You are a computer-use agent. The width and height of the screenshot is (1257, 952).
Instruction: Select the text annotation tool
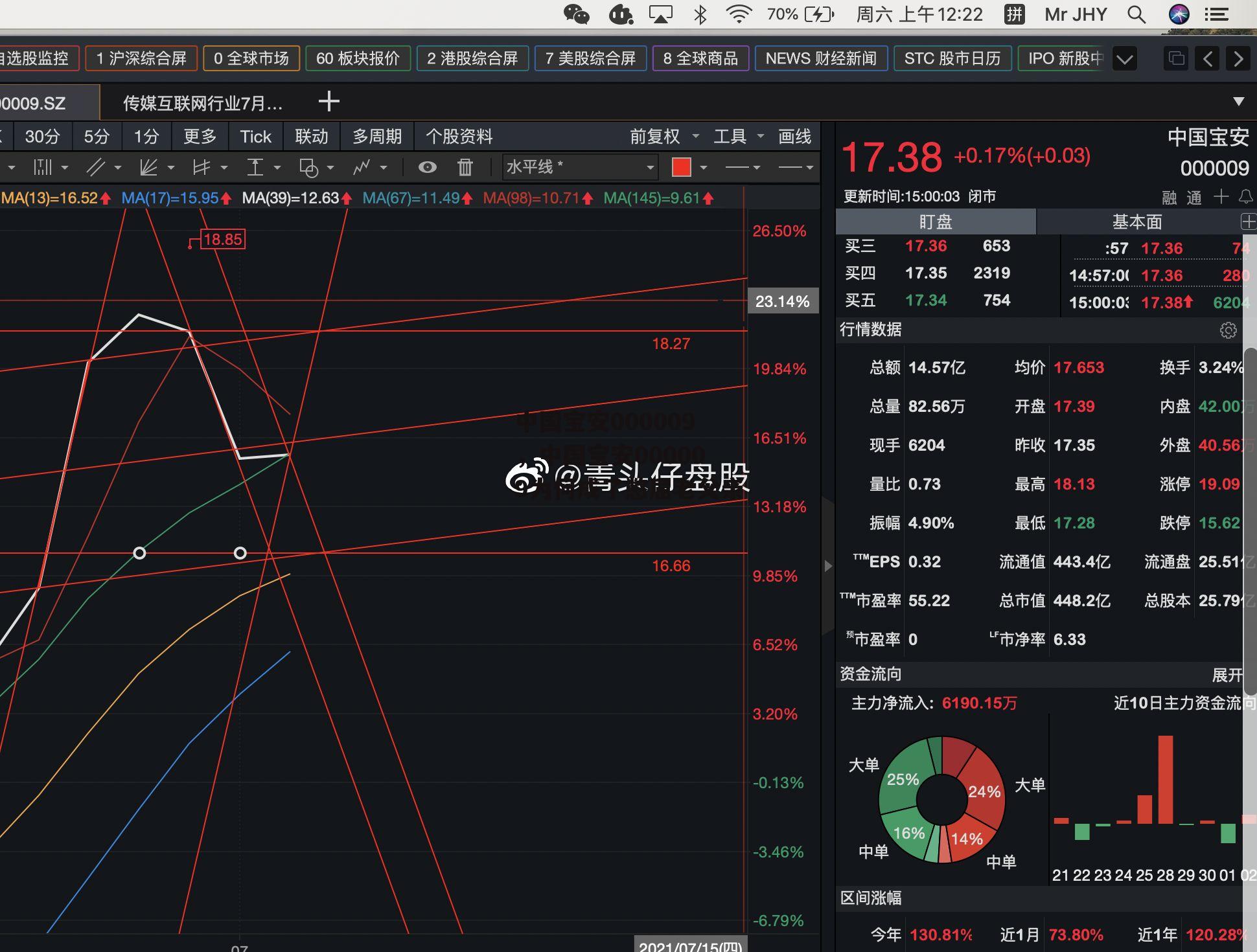[x=255, y=168]
